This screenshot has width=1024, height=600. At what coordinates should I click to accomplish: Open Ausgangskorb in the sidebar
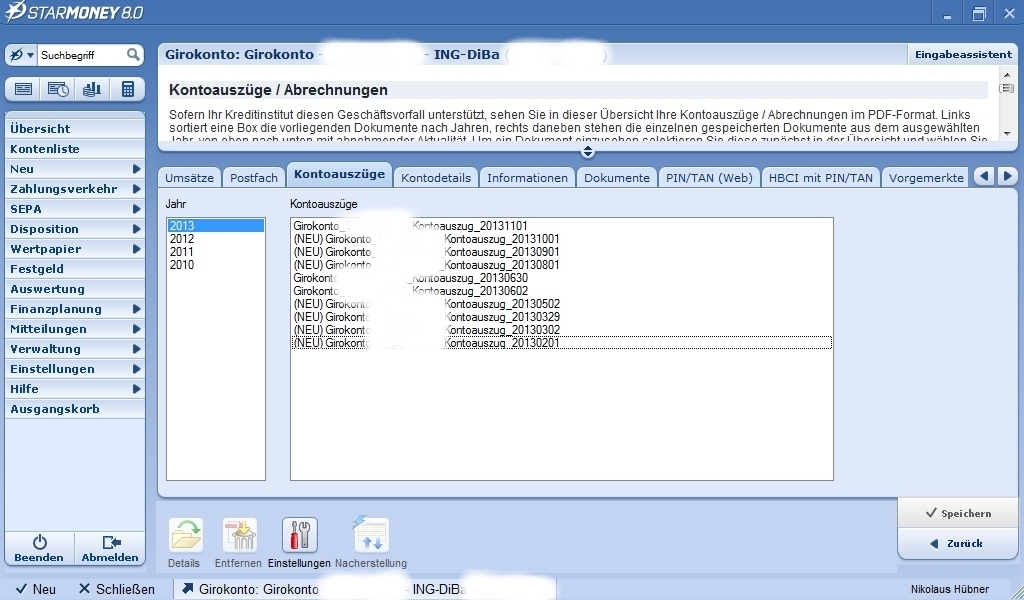(74, 409)
